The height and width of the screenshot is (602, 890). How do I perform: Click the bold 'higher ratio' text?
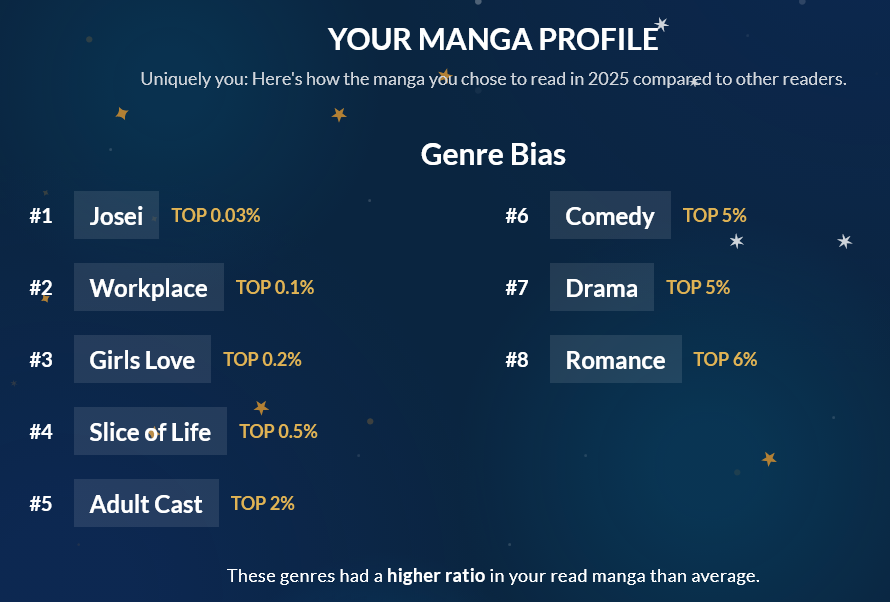(436, 575)
